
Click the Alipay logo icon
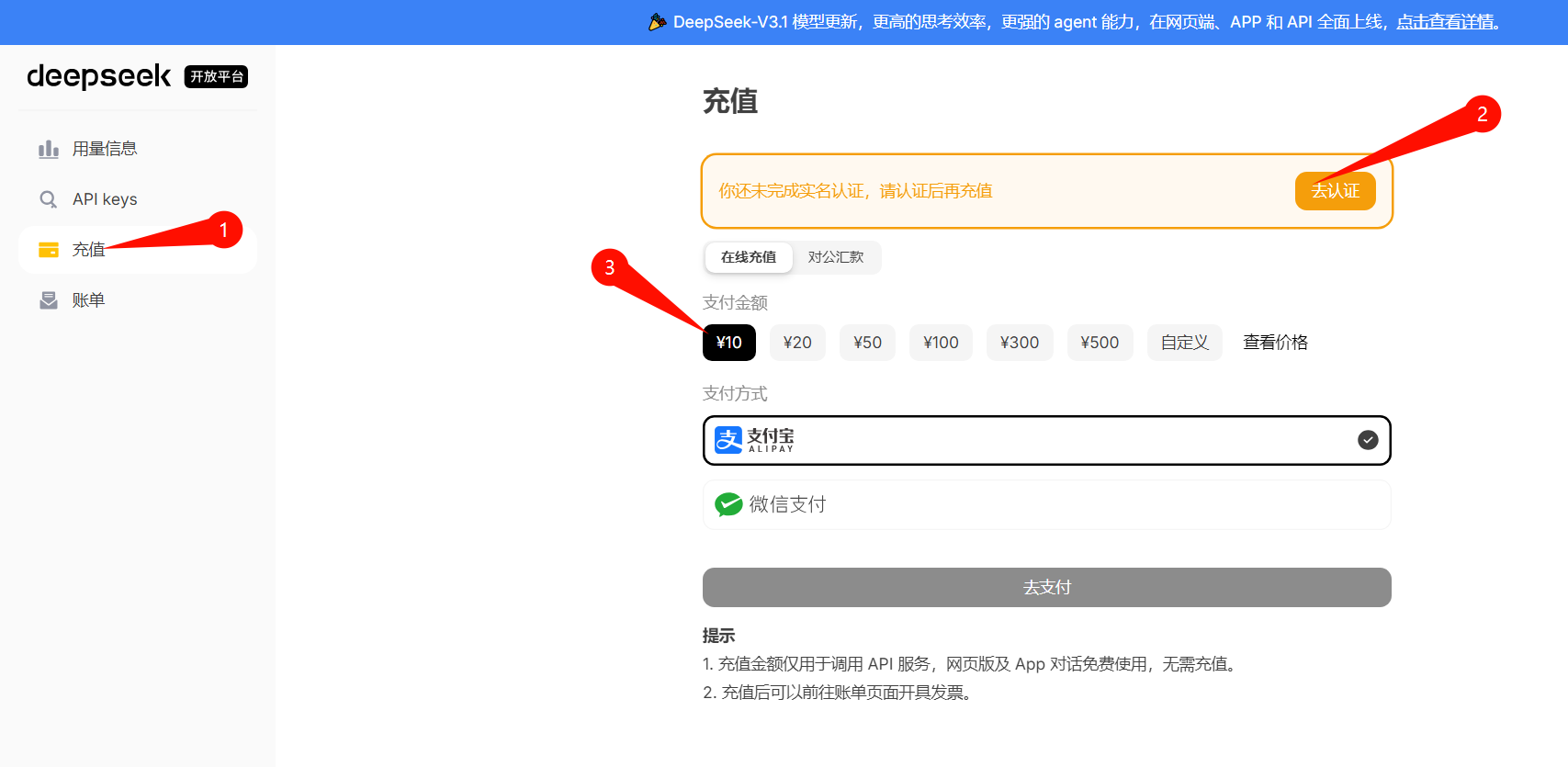(x=728, y=440)
